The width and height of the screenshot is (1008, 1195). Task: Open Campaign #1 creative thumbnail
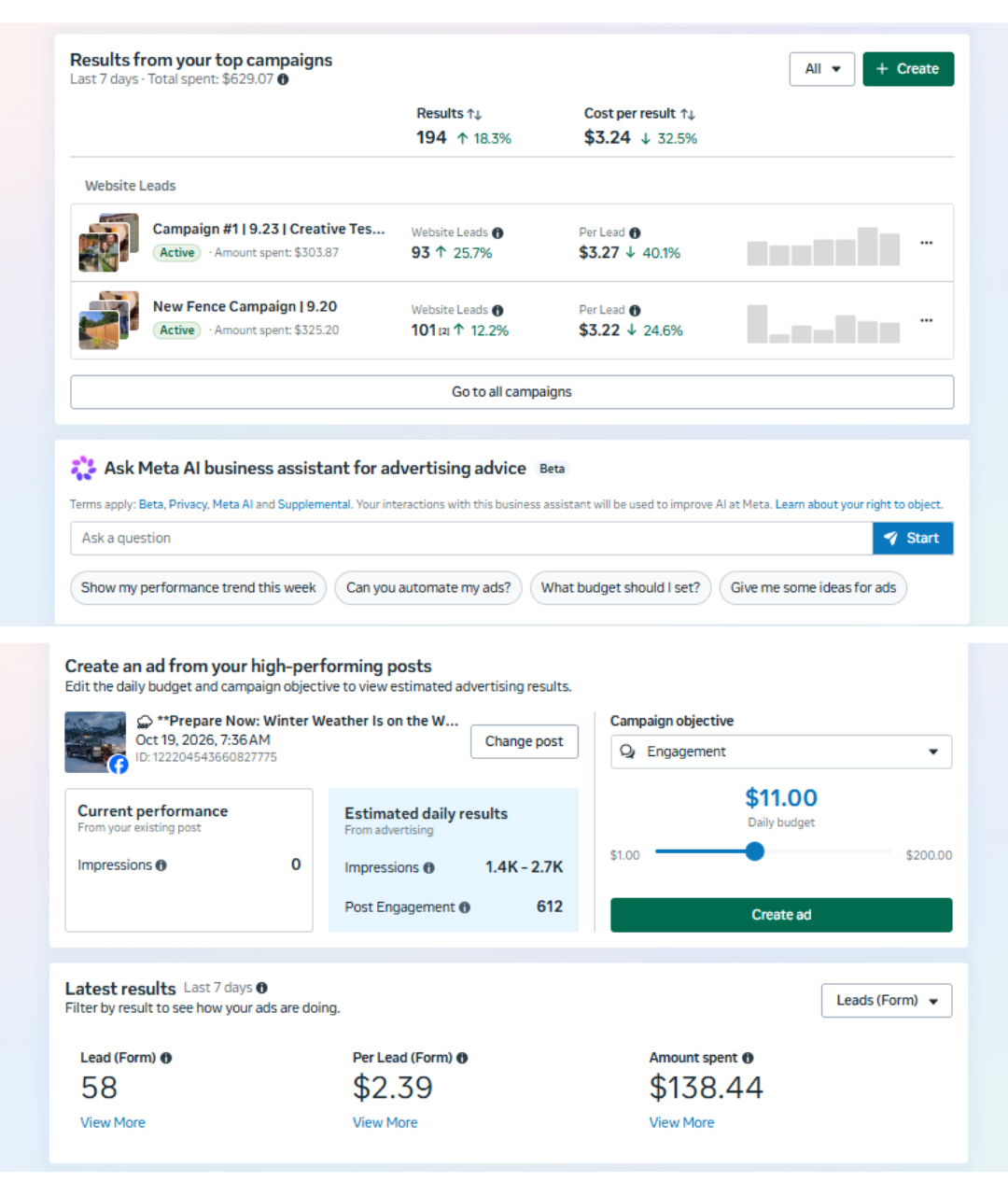click(108, 243)
